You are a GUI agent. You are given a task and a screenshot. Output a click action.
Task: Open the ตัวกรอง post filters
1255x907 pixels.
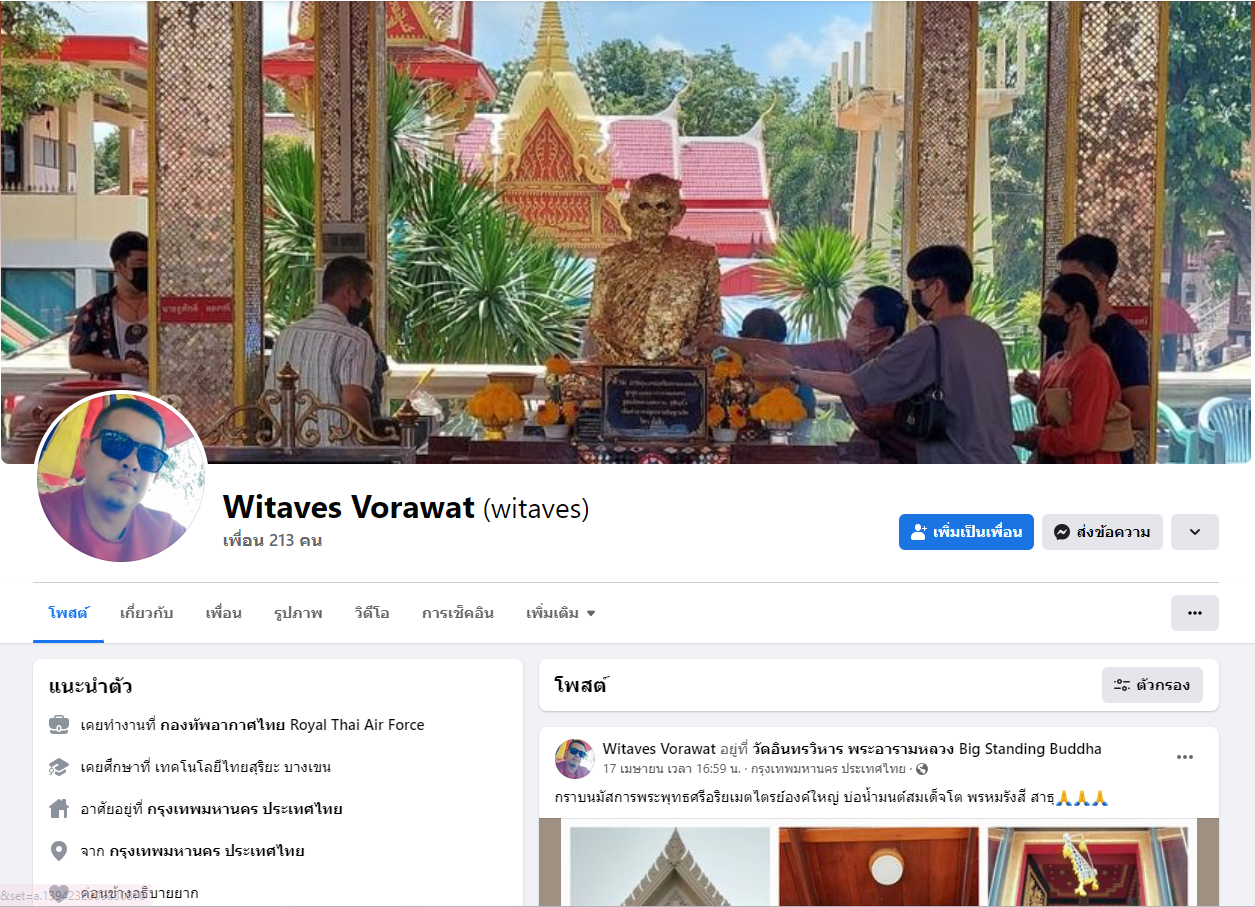coord(1152,685)
